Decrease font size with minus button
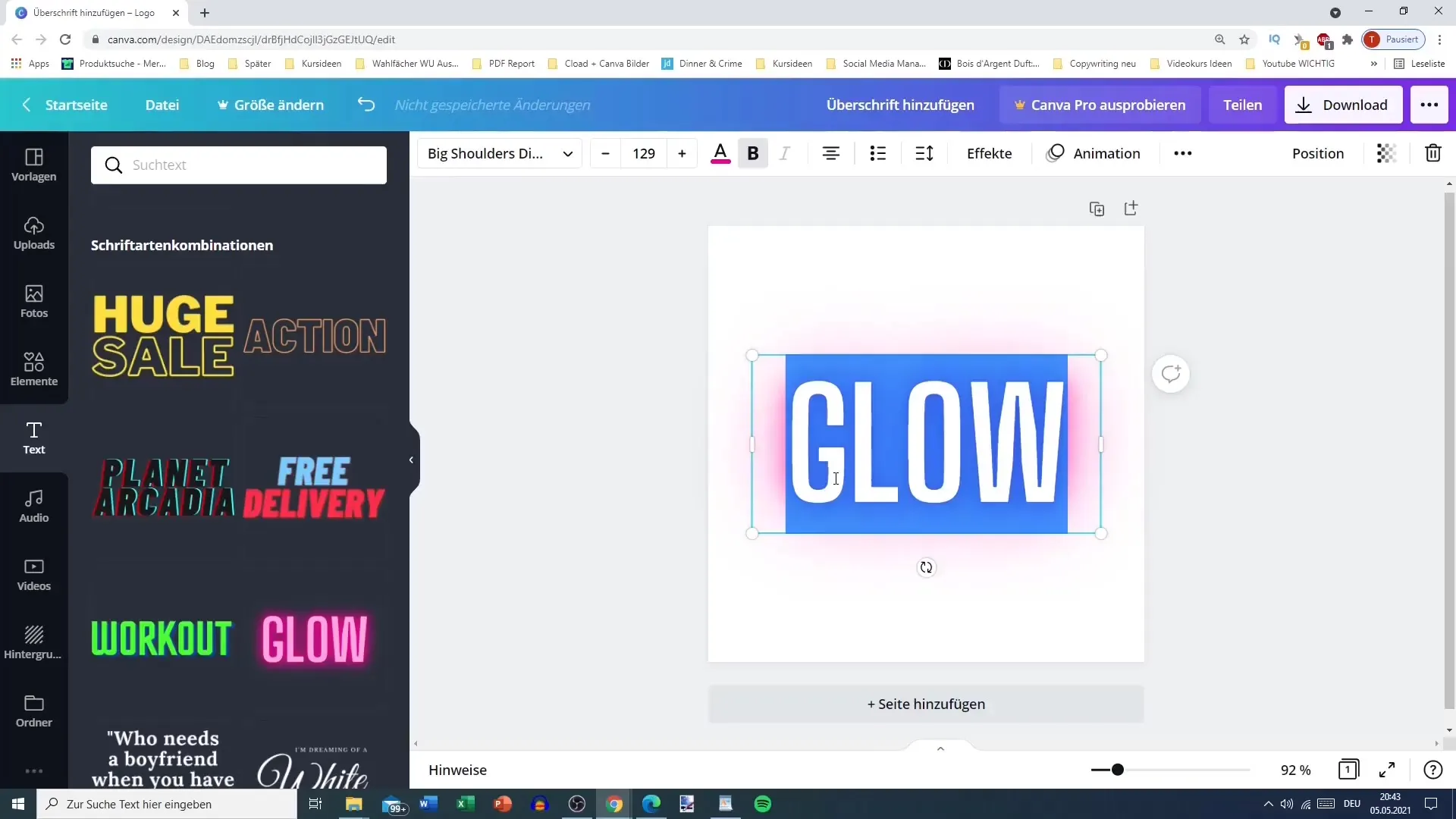The image size is (1456, 819). [x=608, y=153]
